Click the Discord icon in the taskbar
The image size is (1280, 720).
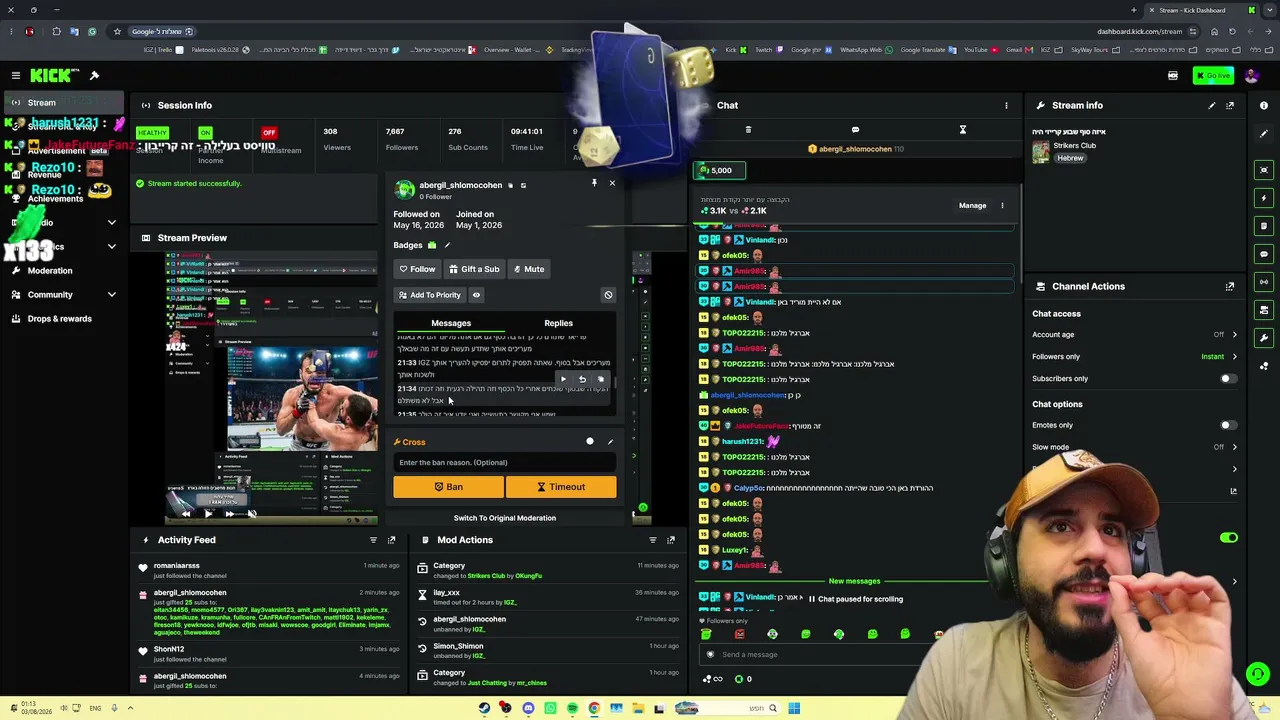(528, 709)
